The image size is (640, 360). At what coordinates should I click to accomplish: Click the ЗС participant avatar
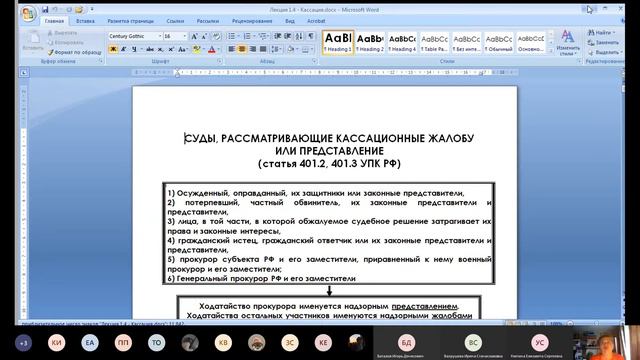point(290,342)
